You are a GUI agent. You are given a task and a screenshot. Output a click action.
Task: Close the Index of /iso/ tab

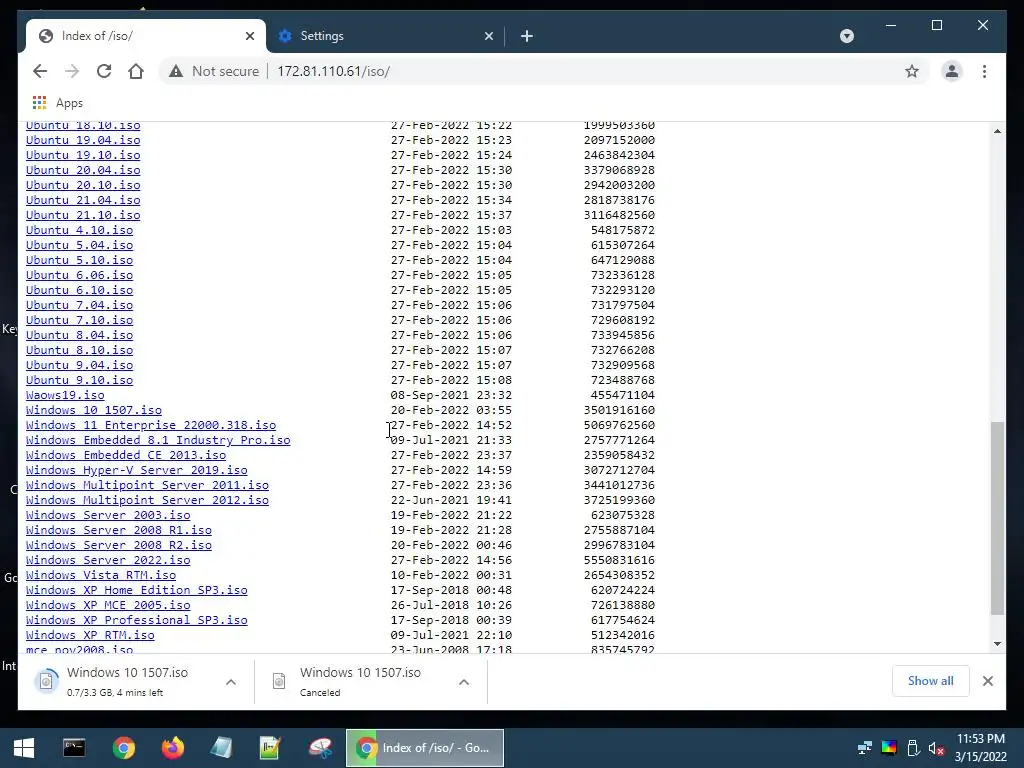(249, 36)
